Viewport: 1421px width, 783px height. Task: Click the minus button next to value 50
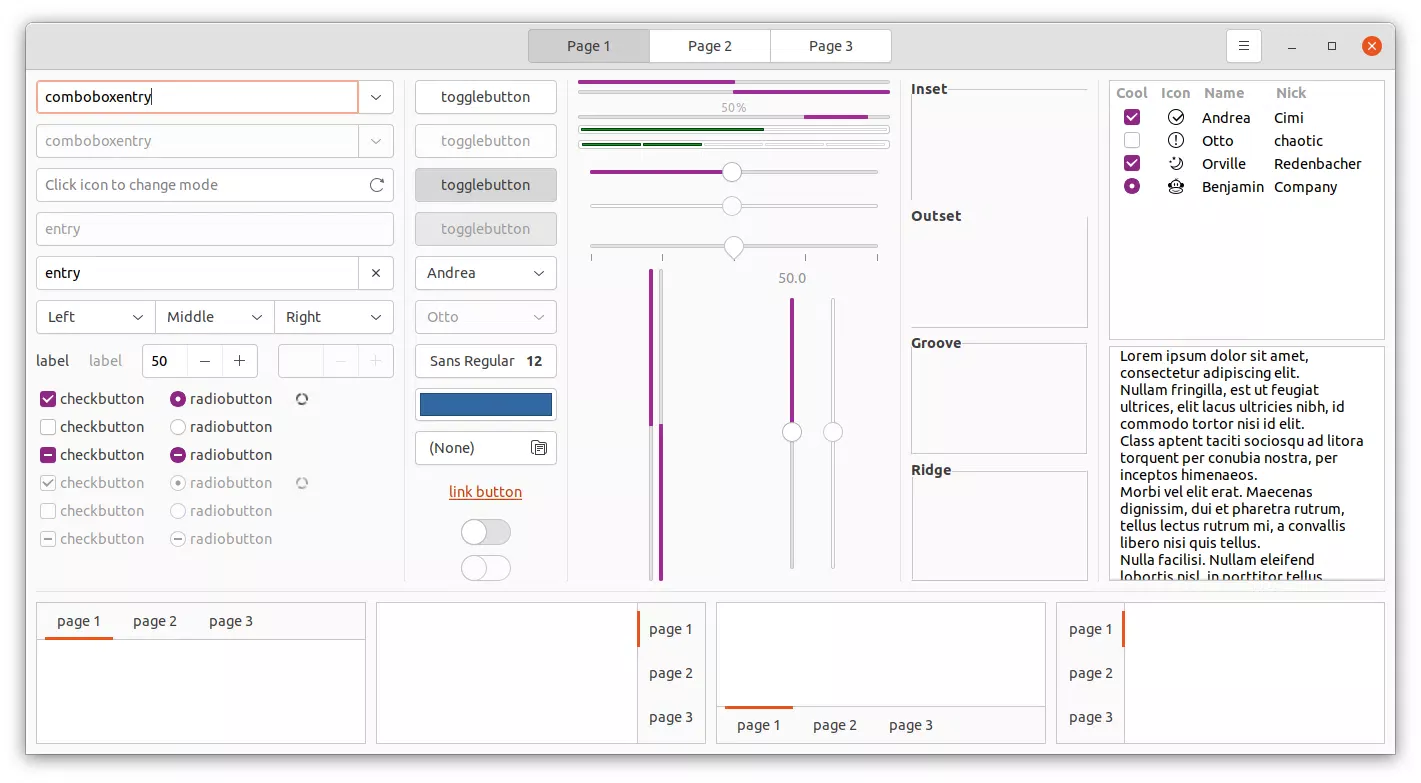(x=204, y=361)
